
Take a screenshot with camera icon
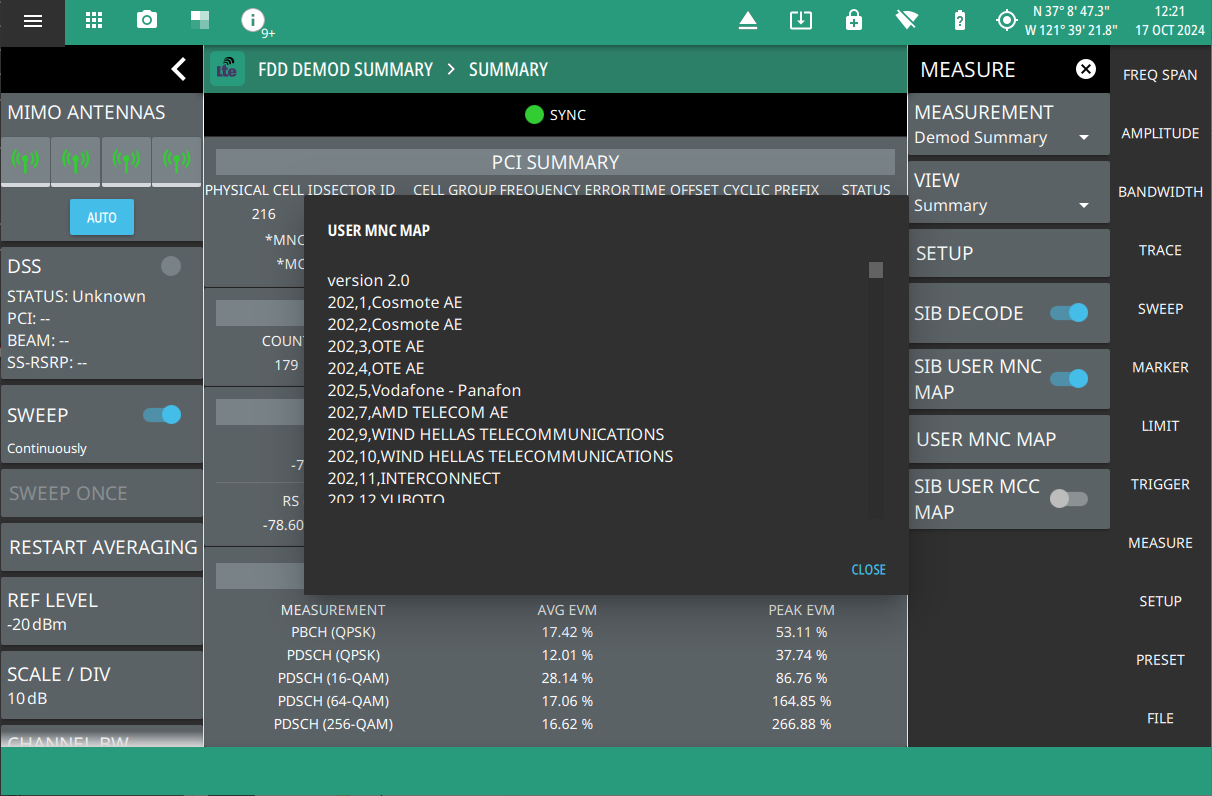[x=147, y=20]
